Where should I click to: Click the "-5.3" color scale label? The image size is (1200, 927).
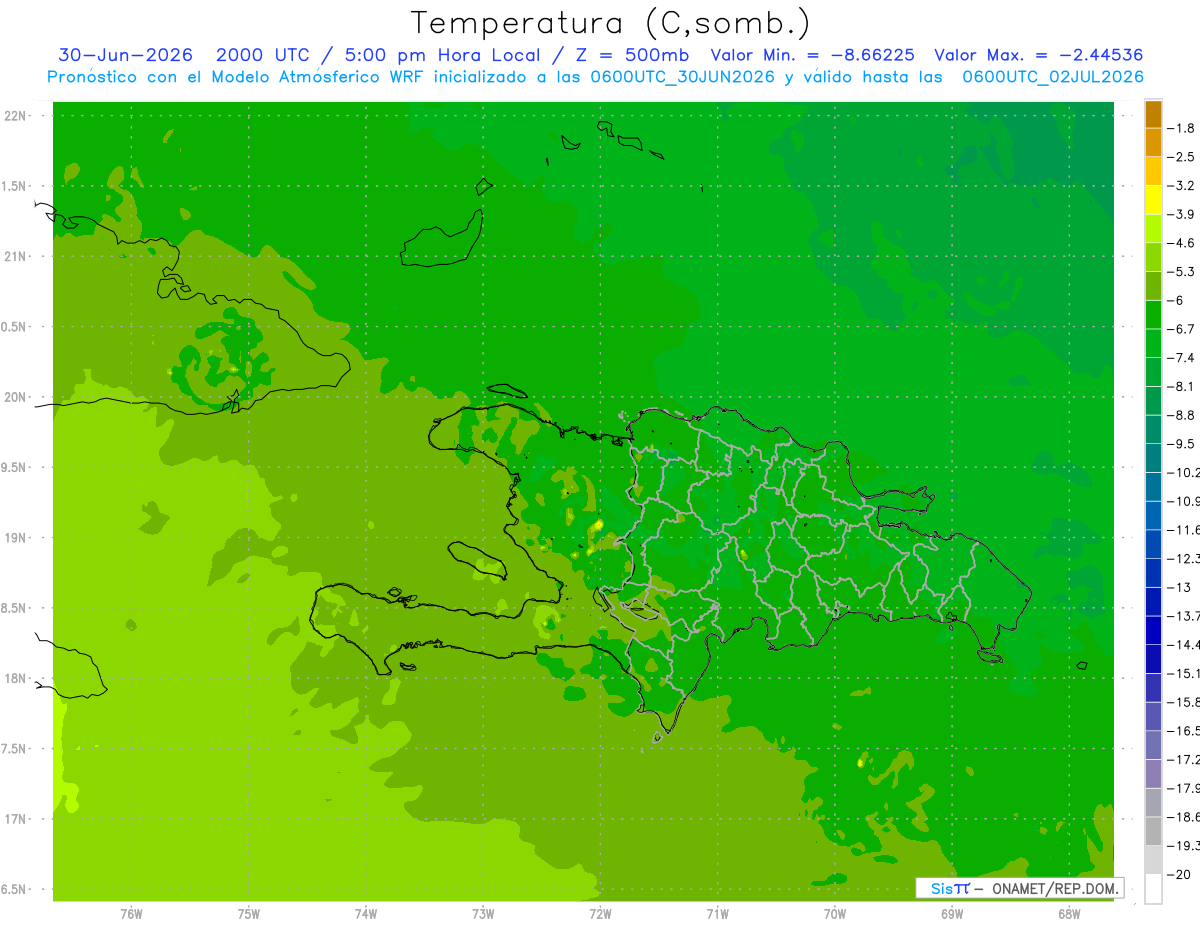pos(1182,272)
